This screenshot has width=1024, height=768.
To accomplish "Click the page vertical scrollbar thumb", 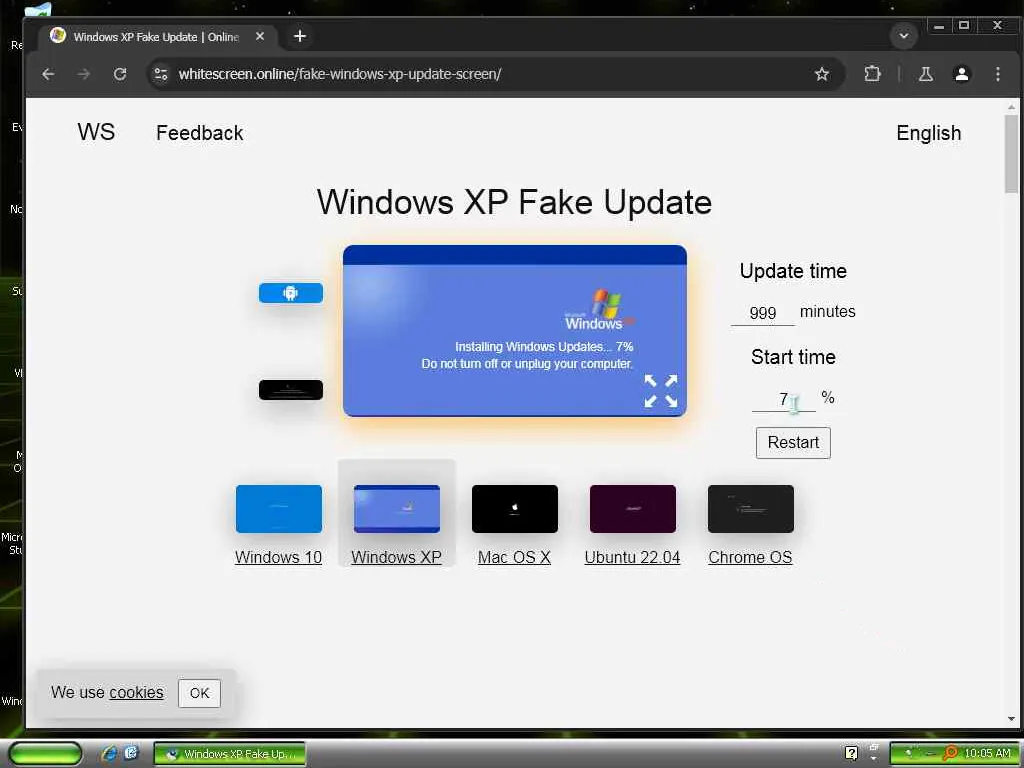I will (1011, 153).
